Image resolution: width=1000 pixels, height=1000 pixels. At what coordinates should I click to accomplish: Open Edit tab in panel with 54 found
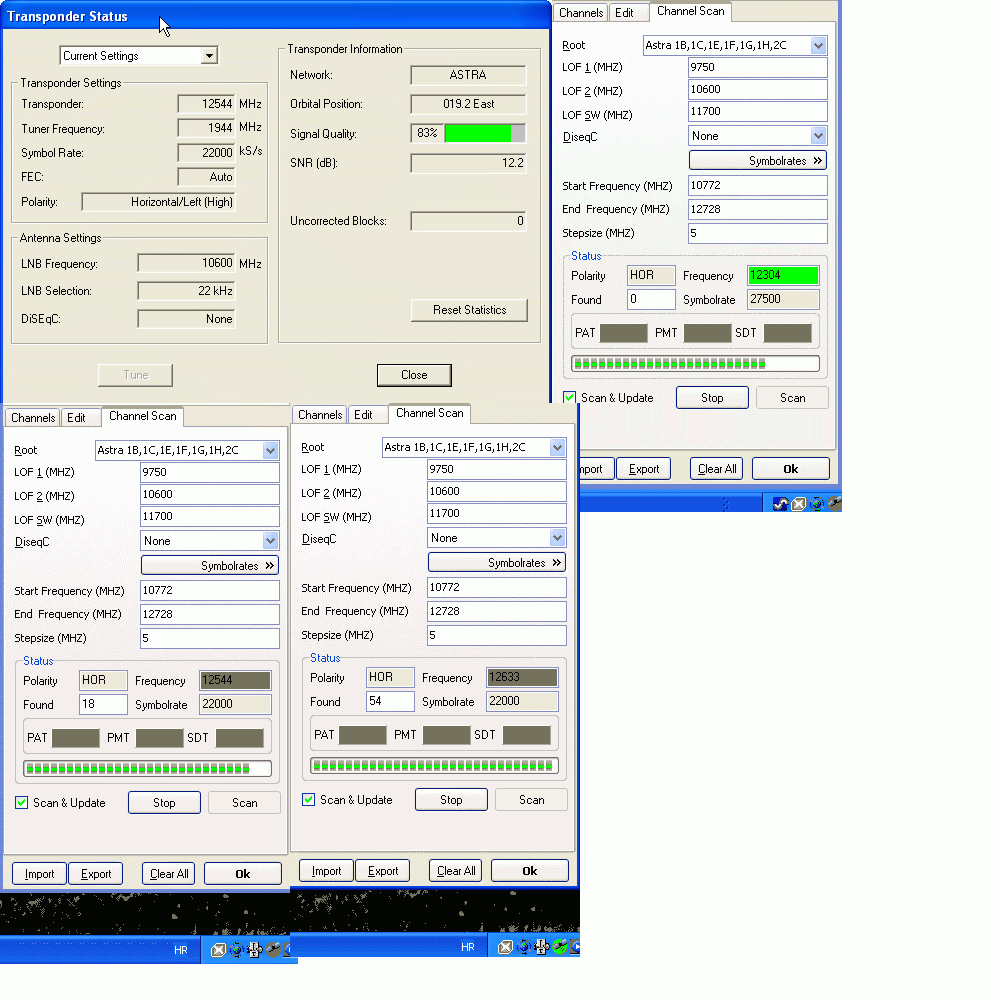coord(364,415)
